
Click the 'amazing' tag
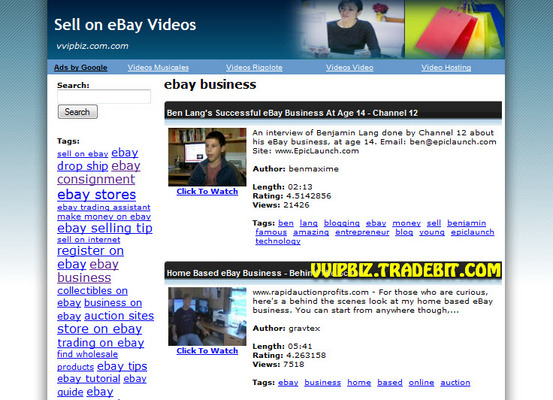[311, 232]
